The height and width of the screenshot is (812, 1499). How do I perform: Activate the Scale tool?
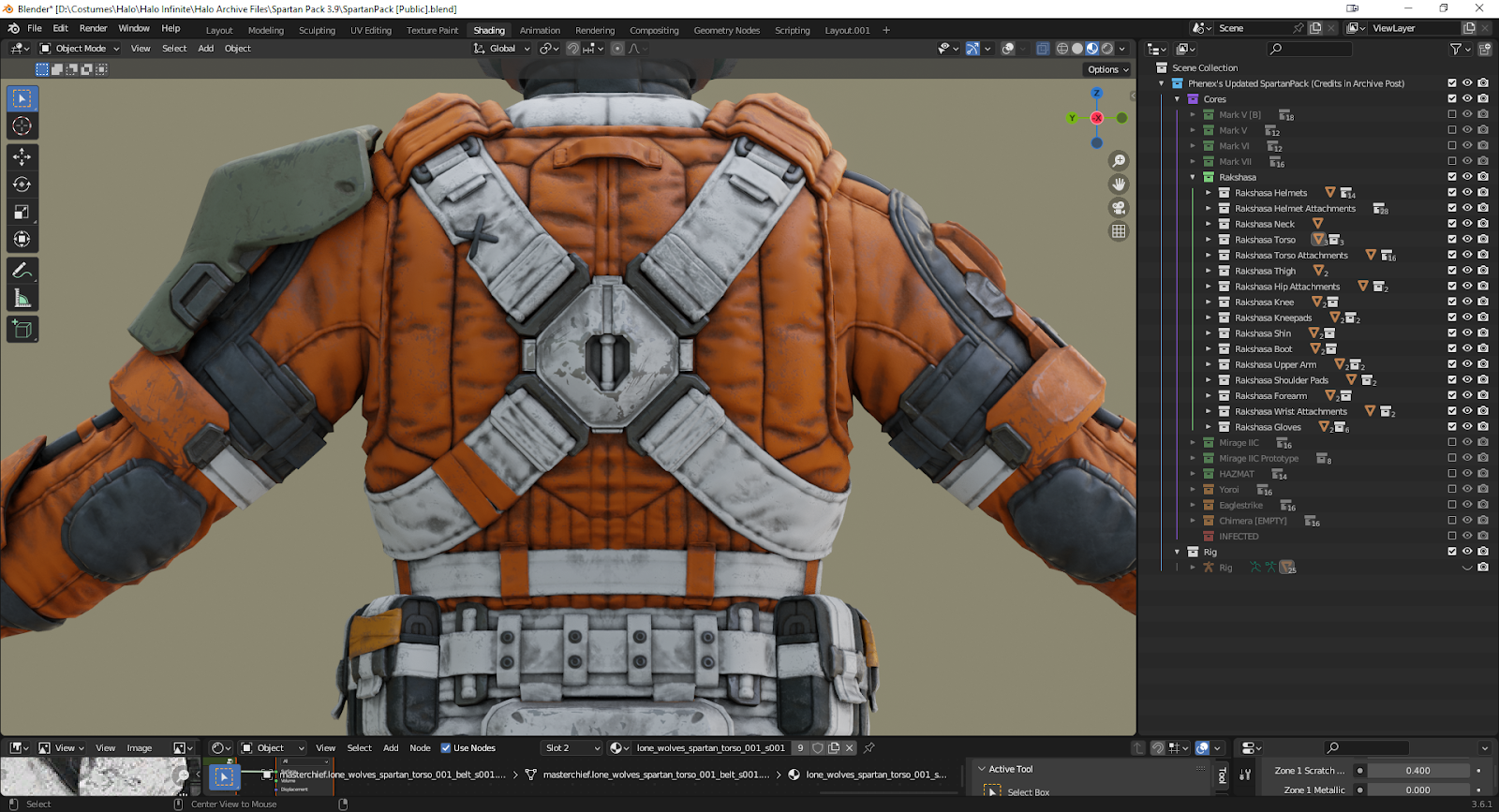[22, 213]
